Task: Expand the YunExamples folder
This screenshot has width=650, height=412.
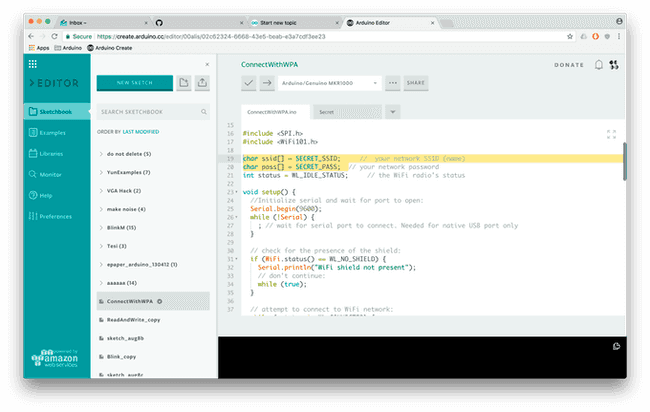Action: [126, 172]
